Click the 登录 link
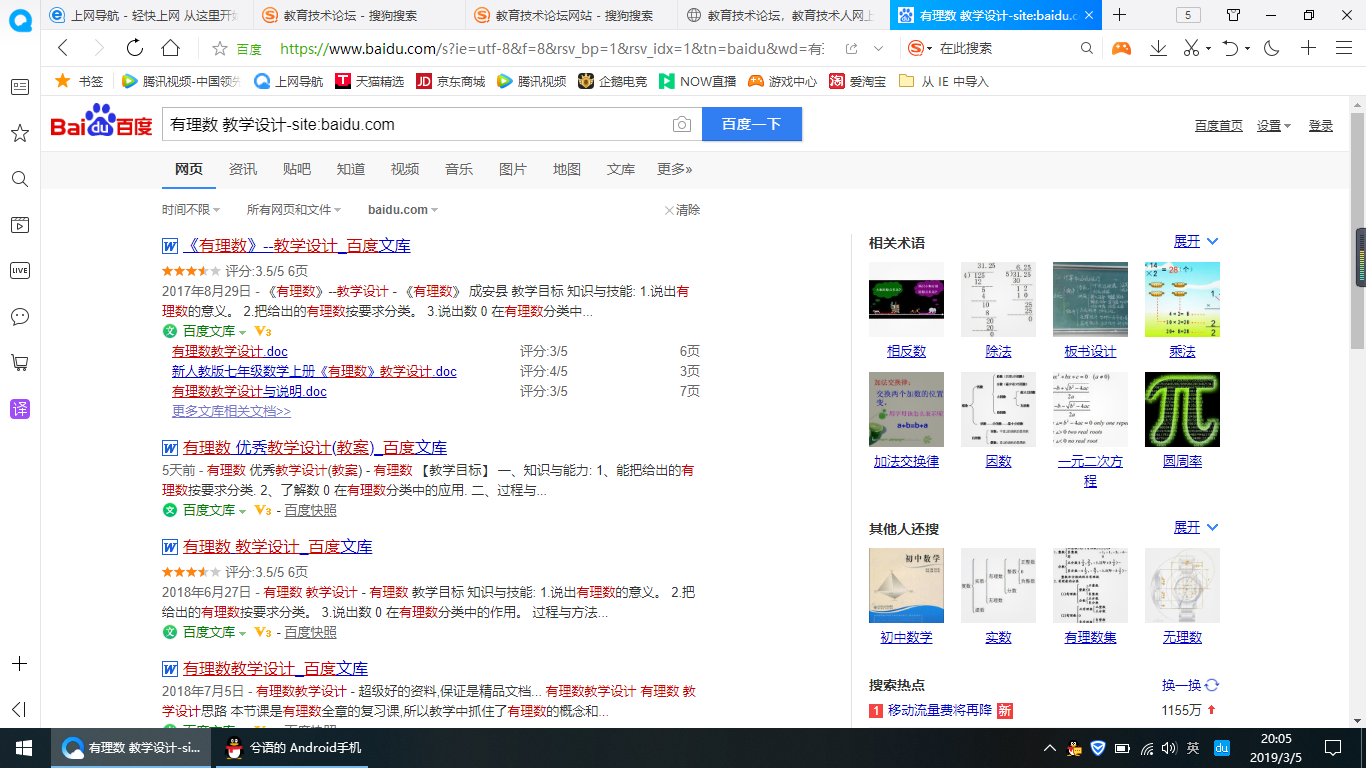 click(x=1321, y=125)
